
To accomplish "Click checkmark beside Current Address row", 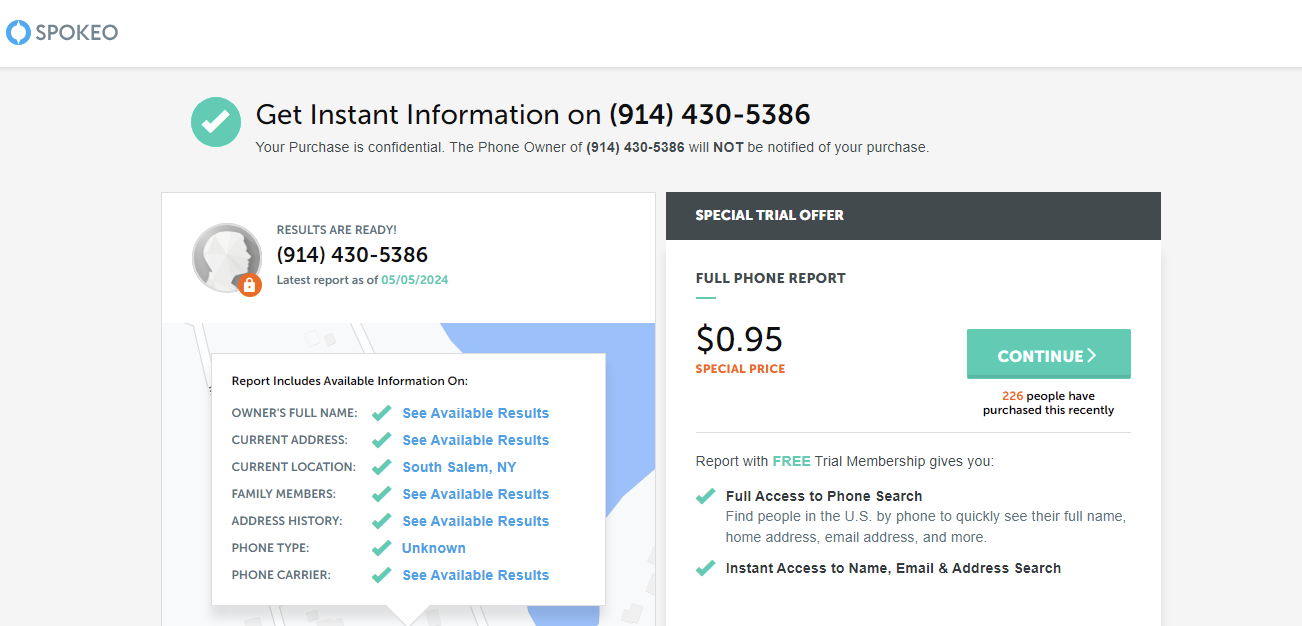I will tap(381, 440).
